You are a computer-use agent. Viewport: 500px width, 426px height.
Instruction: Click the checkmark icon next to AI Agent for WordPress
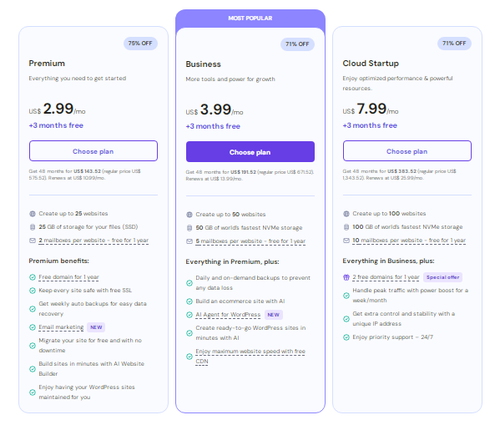(189, 315)
